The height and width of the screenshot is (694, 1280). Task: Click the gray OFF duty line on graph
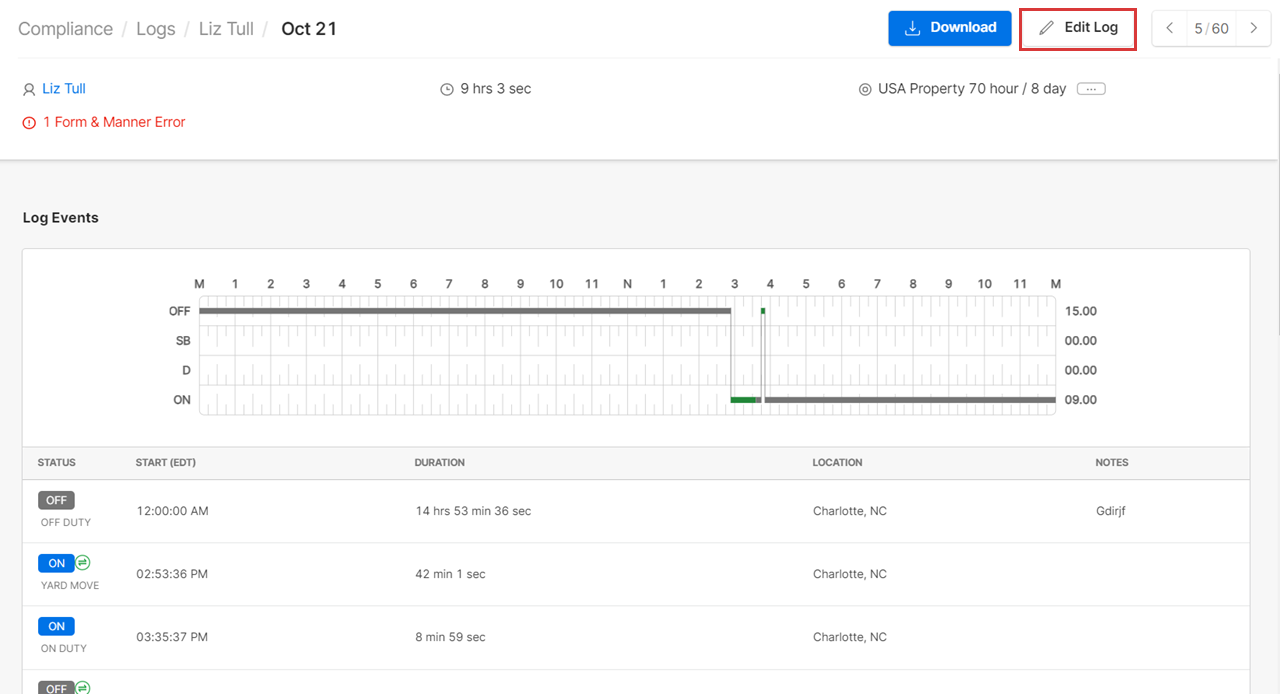(x=465, y=311)
